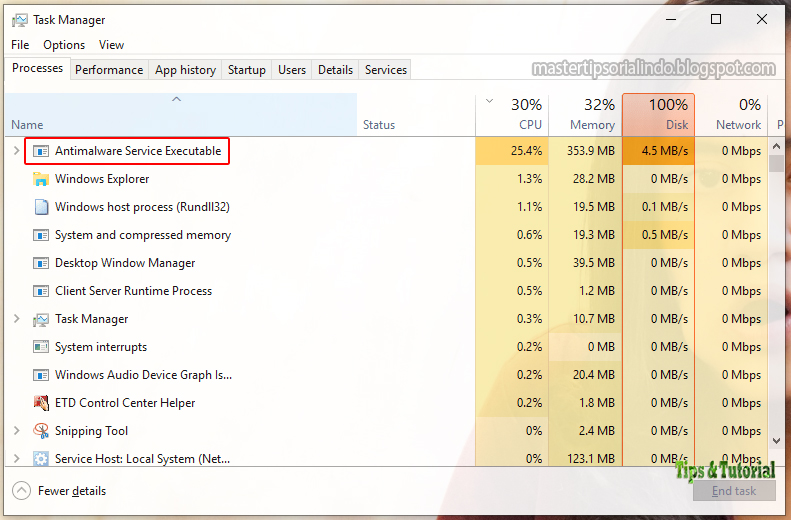Click the Windows host process Rundll32 icon
Image resolution: width=791 pixels, height=520 pixels.
pyautogui.click(x=41, y=207)
